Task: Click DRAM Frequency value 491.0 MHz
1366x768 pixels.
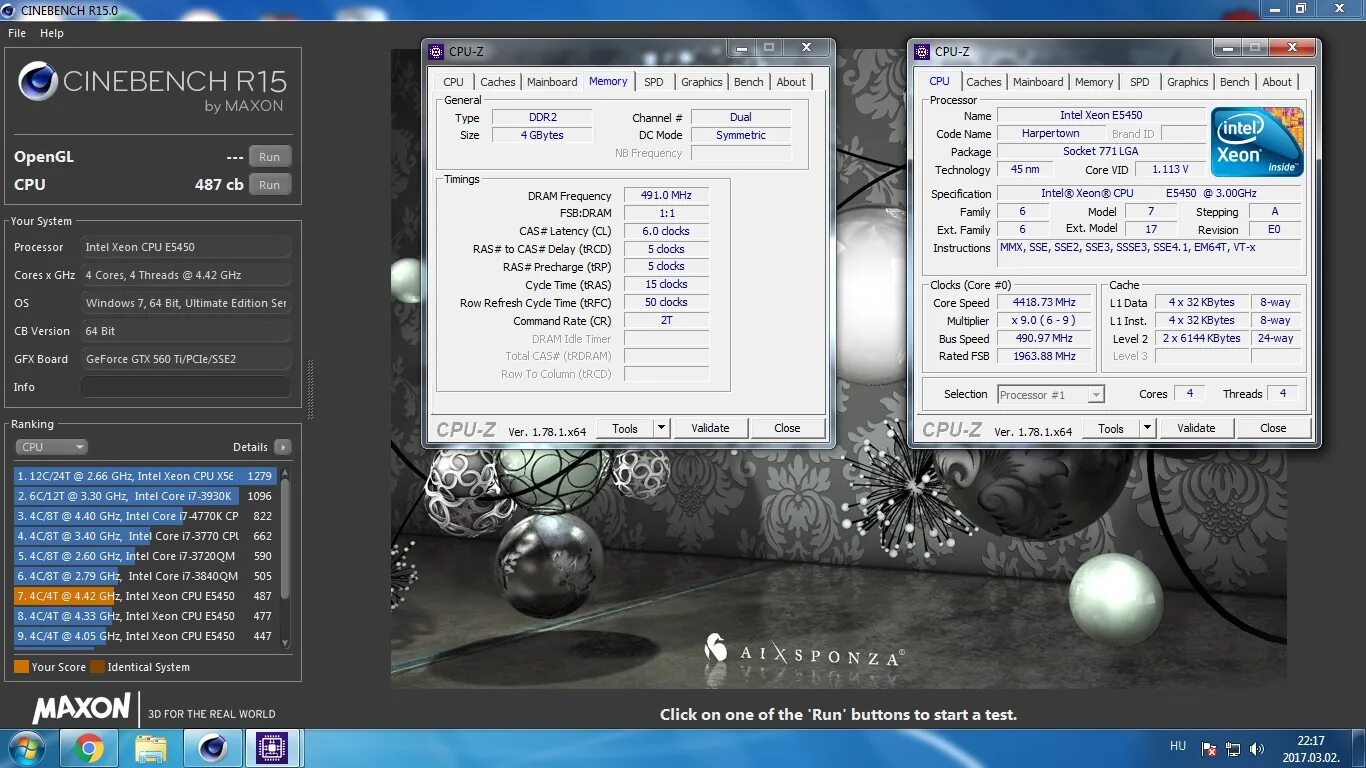Action: coord(666,195)
